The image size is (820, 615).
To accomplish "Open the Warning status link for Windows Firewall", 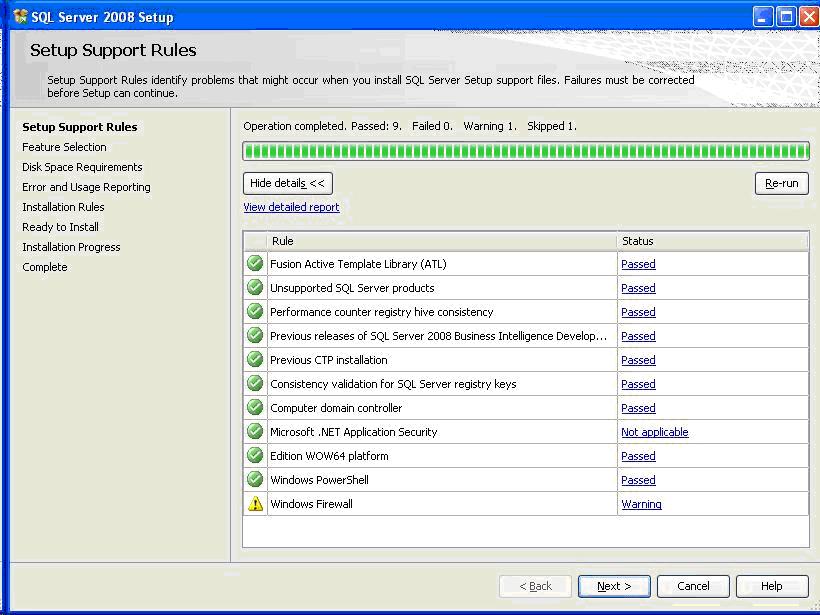I will click(641, 504).
